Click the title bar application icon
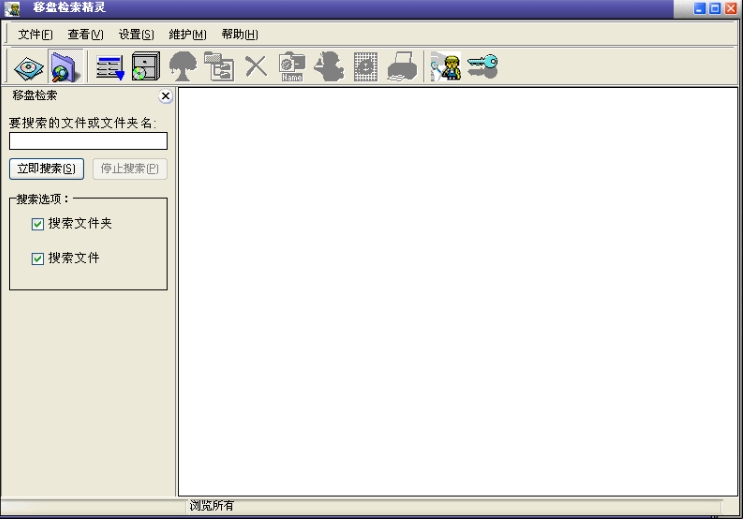Screen dimensions: 753x522 [12, 8]
